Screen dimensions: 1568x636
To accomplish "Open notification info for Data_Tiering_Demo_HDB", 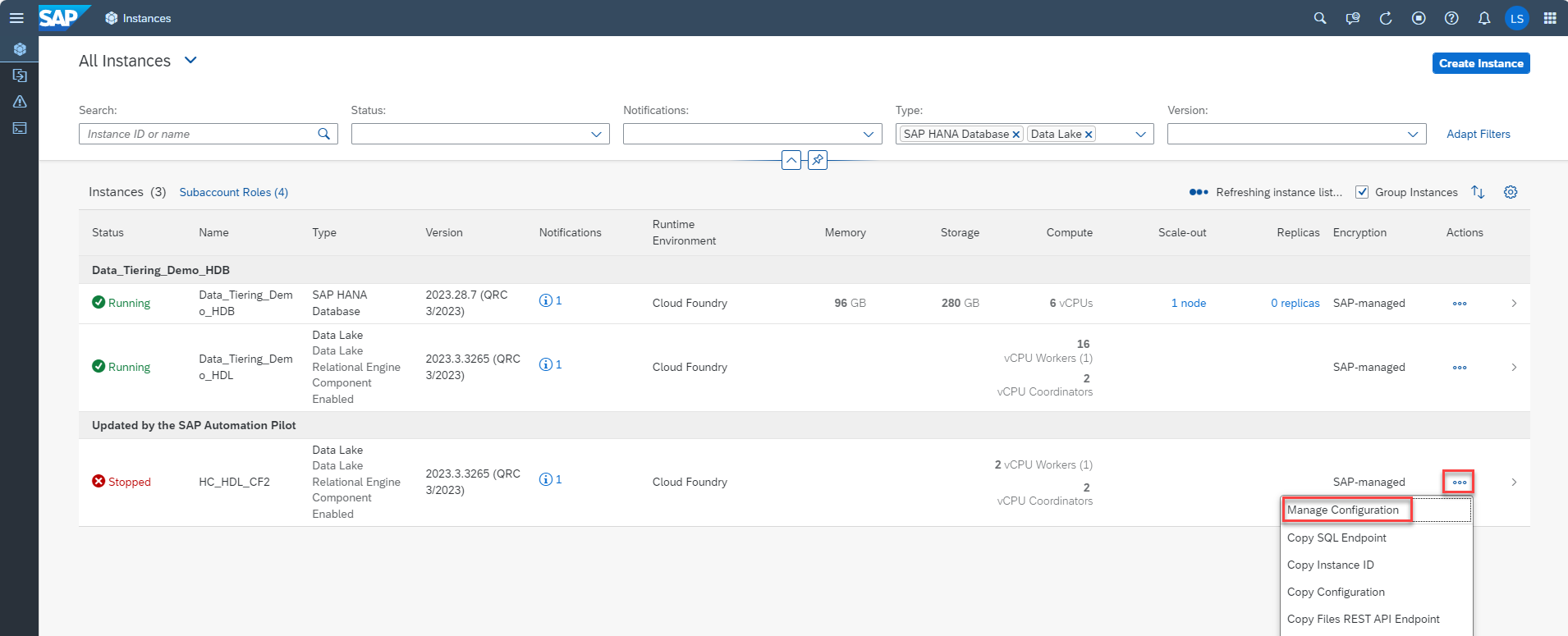I will (550, 300).
